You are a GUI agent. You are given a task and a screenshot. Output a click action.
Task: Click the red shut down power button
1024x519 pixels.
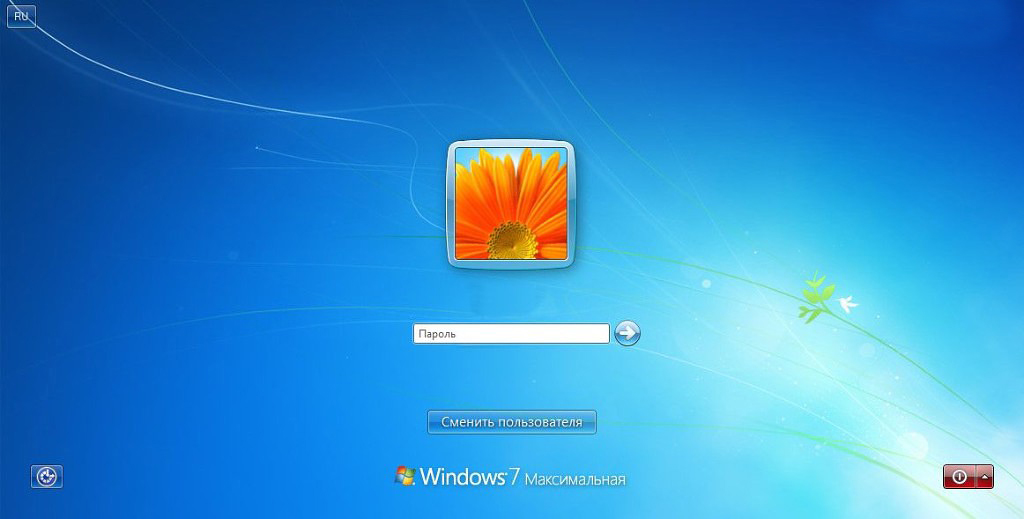[x=959, y=477]
